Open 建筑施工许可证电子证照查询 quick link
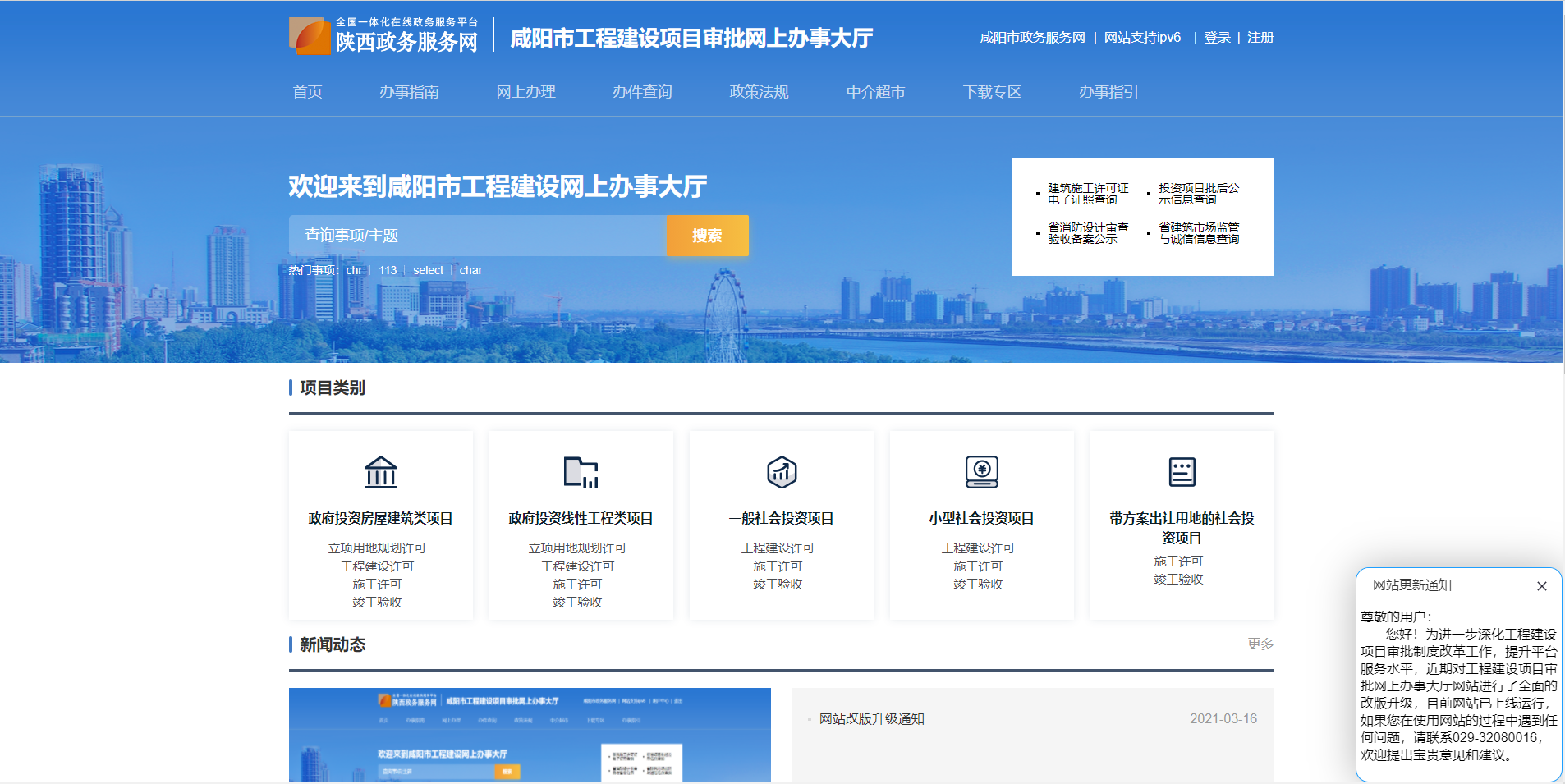1565x784 pixels. coord(1087,194)
